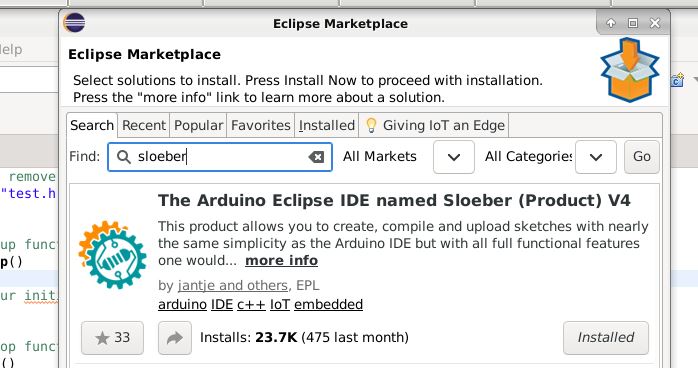The height and width of the screenshot is (368, 698).
Task: Open the Favorites tab
Action: tap(261, 125)
